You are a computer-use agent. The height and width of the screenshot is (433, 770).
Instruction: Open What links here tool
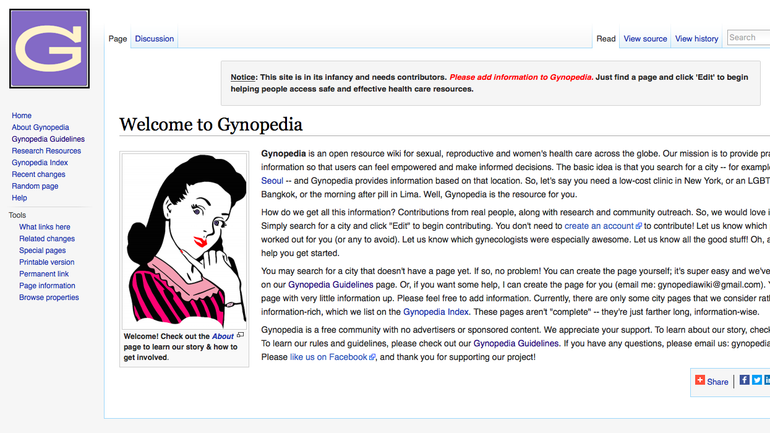click(x=45, y=227)
